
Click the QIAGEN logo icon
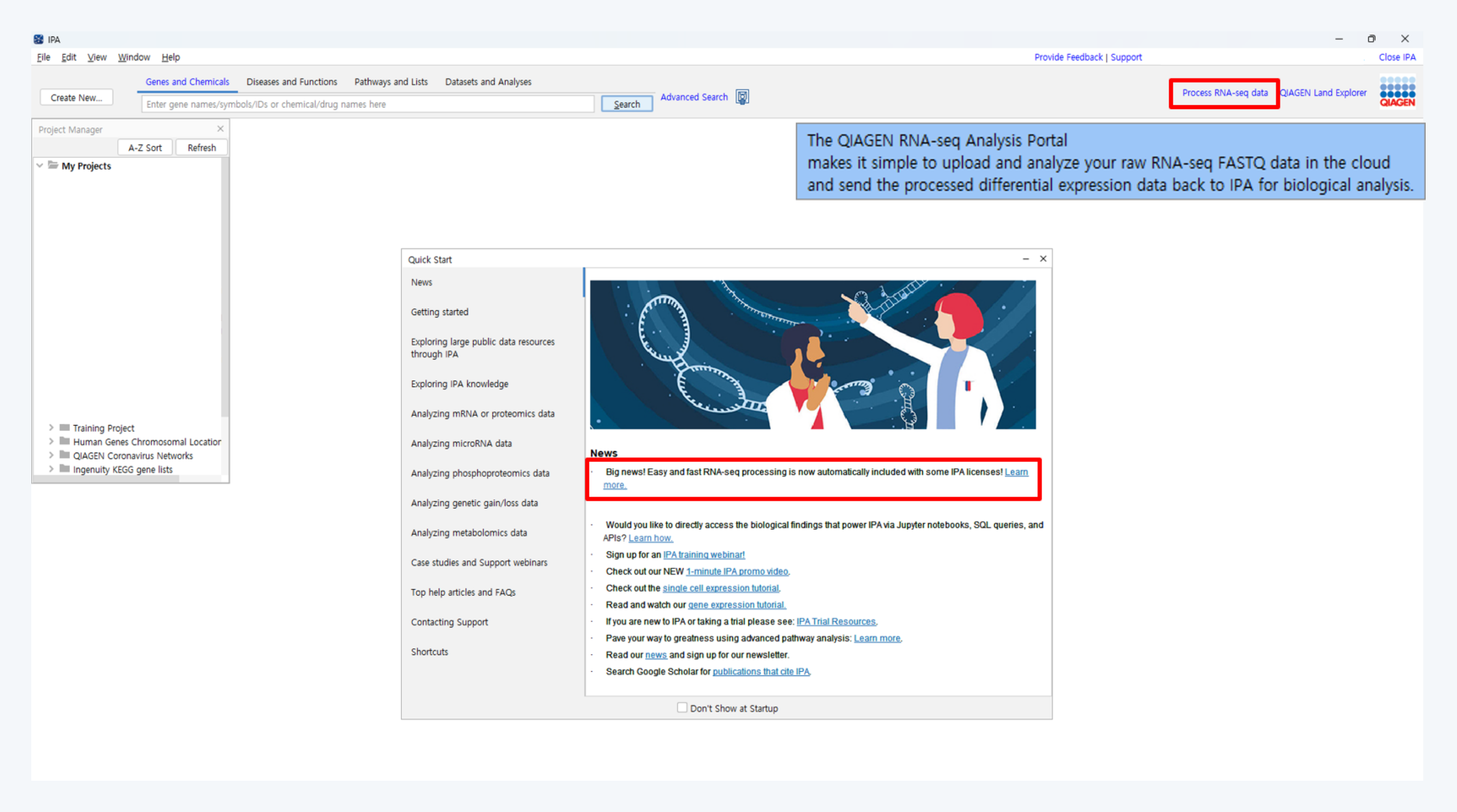coord(1397,92)
